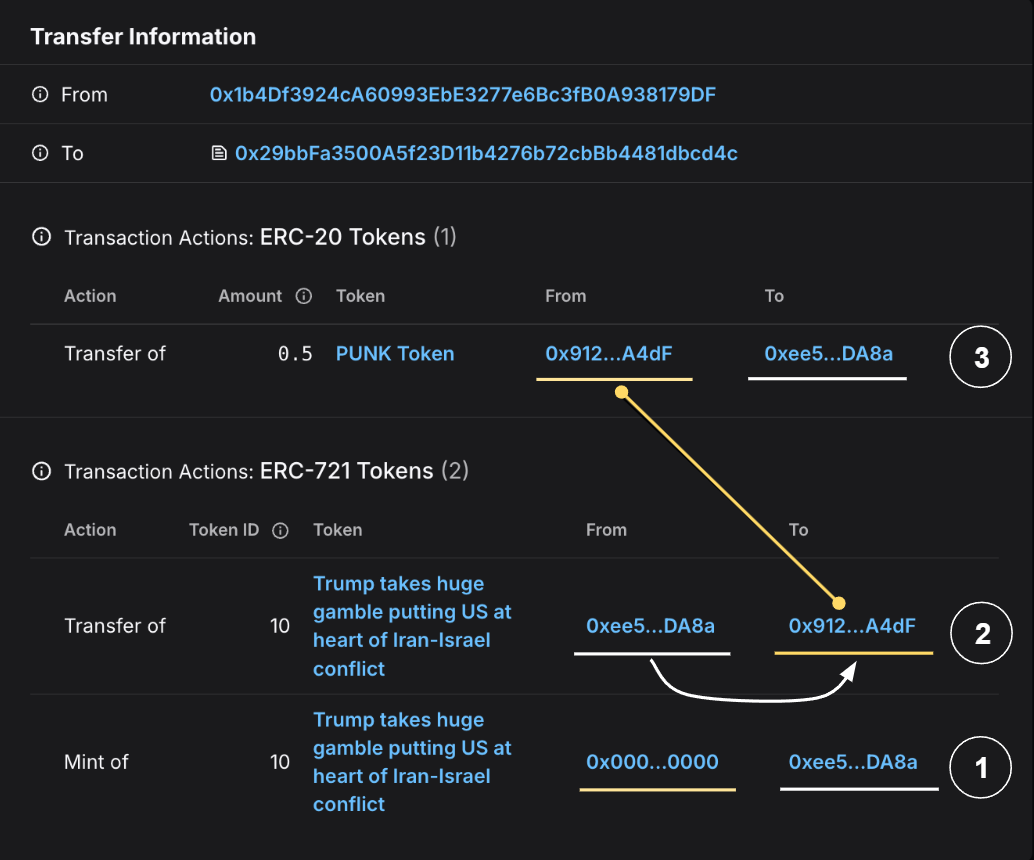Screen dimensions: 1034x860
Task: Open the NFT token name in Transfer row
Action: pos(412,625)
